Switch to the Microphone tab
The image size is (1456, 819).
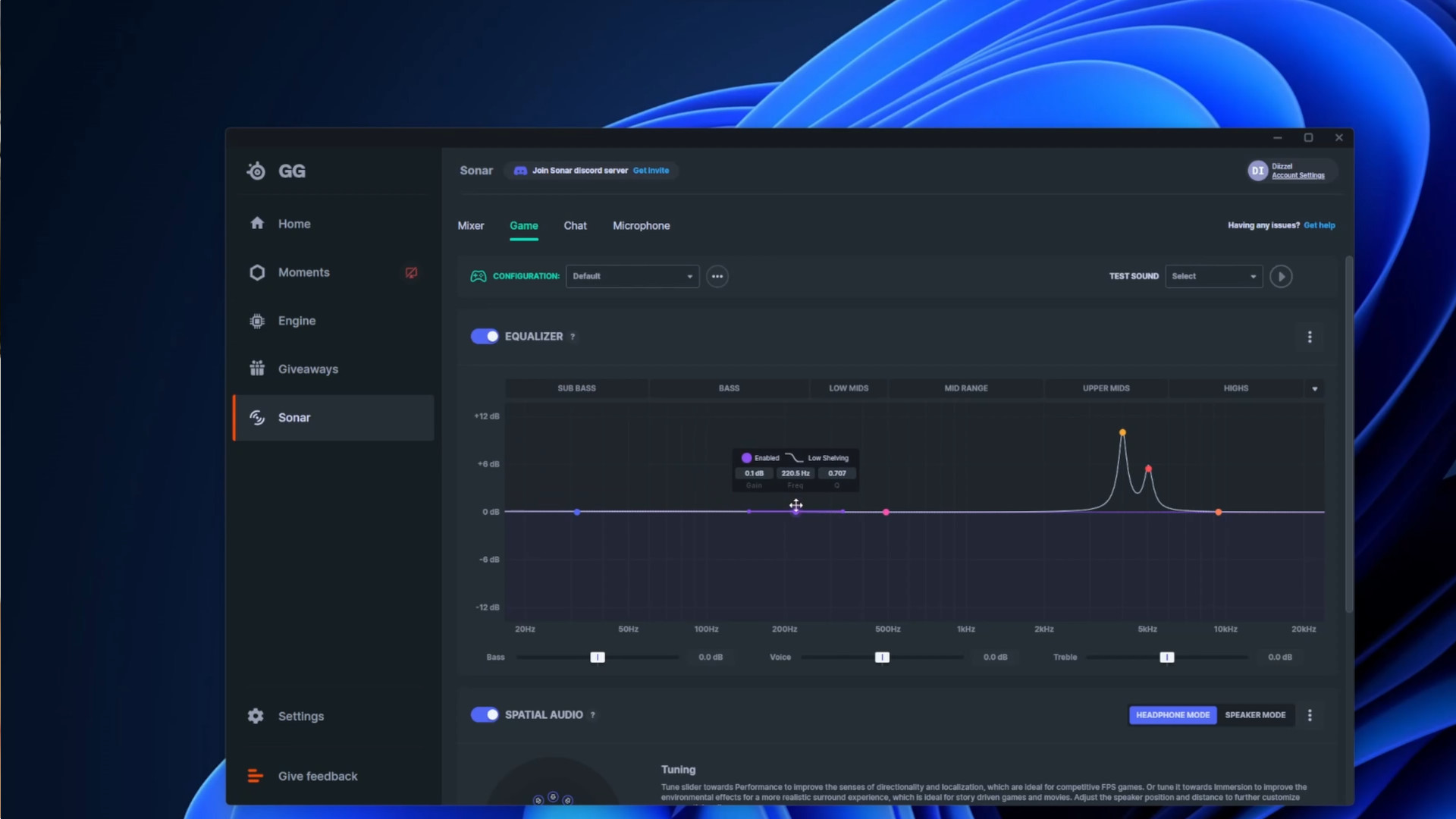pos(642,226)
